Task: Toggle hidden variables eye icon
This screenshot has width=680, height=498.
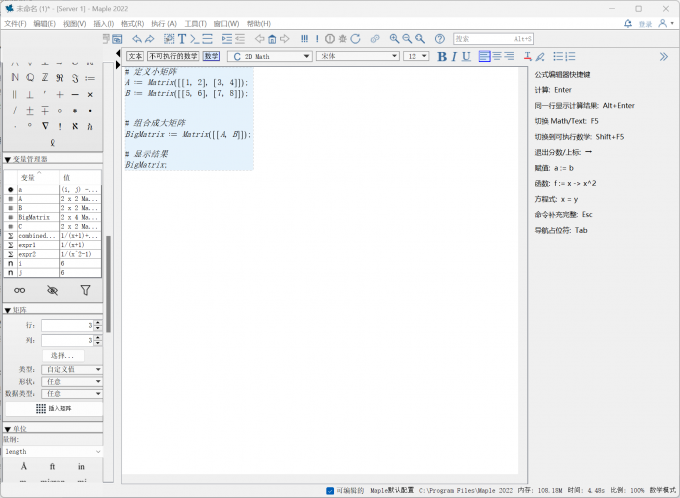Action: tap(52, 290)
